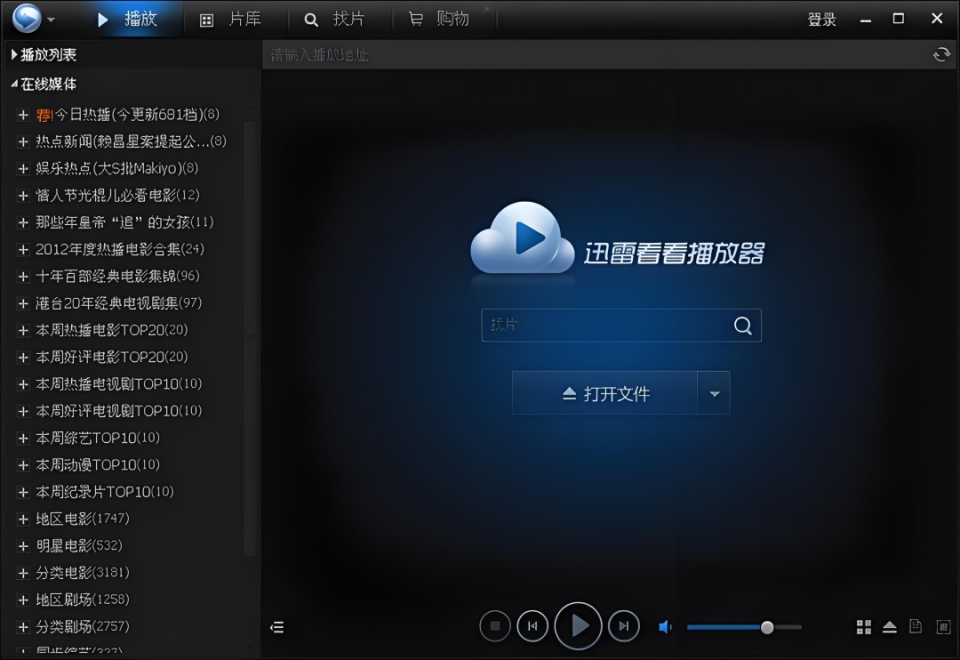Screen dimensions: 960x660
Task: Adjust the volume slider
Action: 744,627
